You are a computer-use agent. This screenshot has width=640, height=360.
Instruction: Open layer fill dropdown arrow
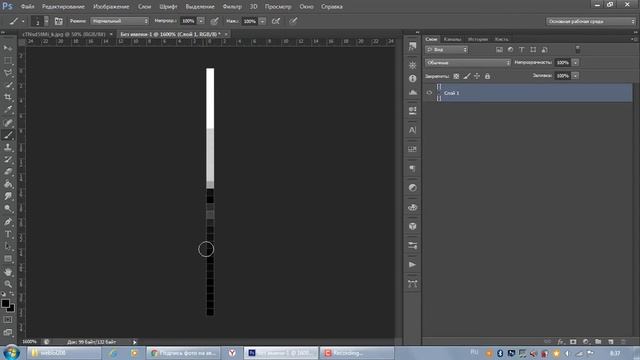click(575, 76)
